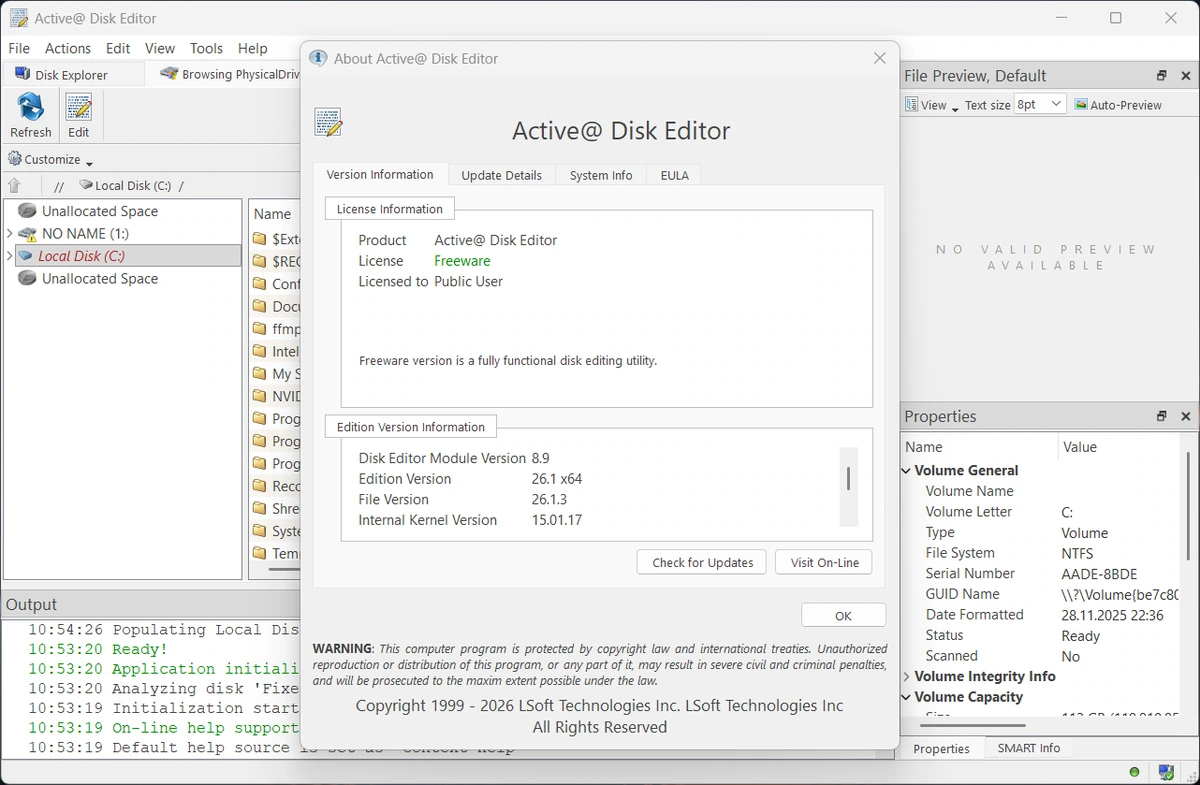Screen dimensions: 1200x785
Task: Click the $REC folder icon
Action: (x=260, y=261)
